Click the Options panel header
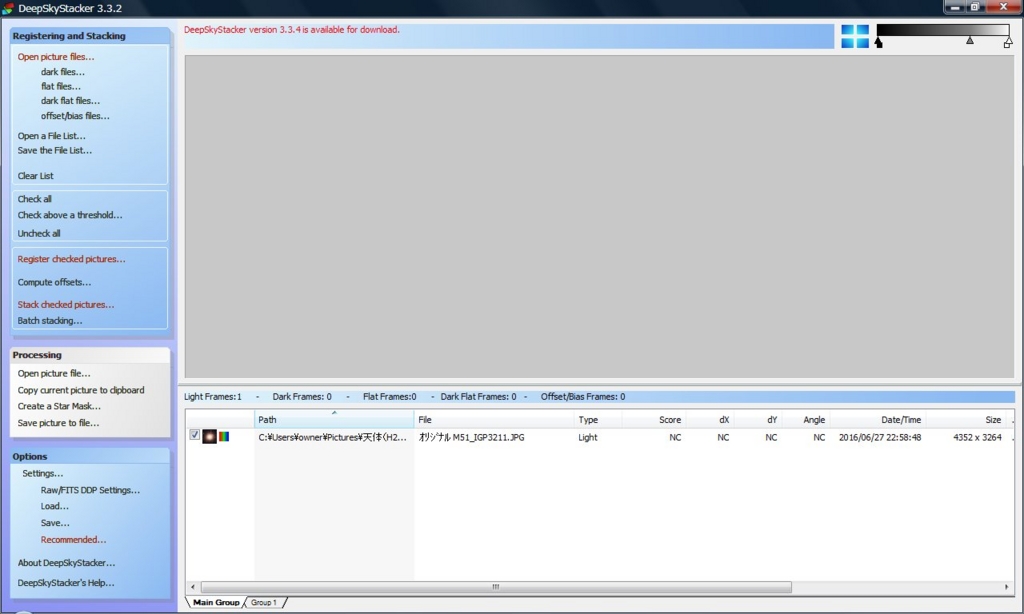 click(90, 456)
